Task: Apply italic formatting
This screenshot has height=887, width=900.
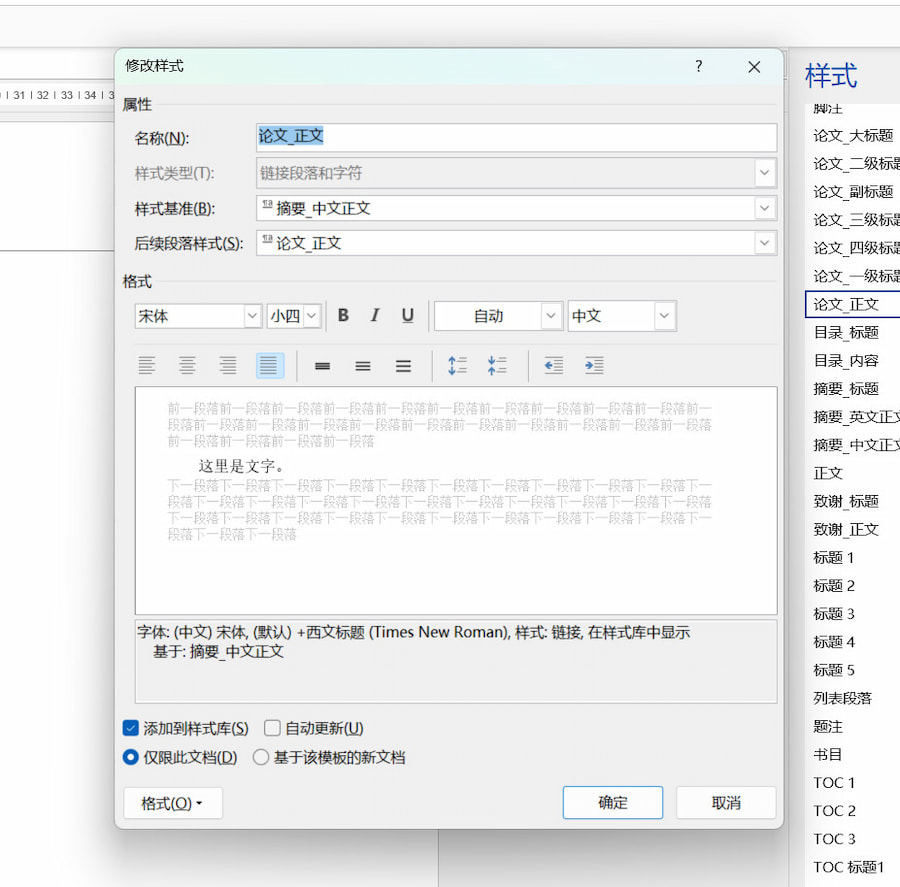Action: tap(375, 315)
